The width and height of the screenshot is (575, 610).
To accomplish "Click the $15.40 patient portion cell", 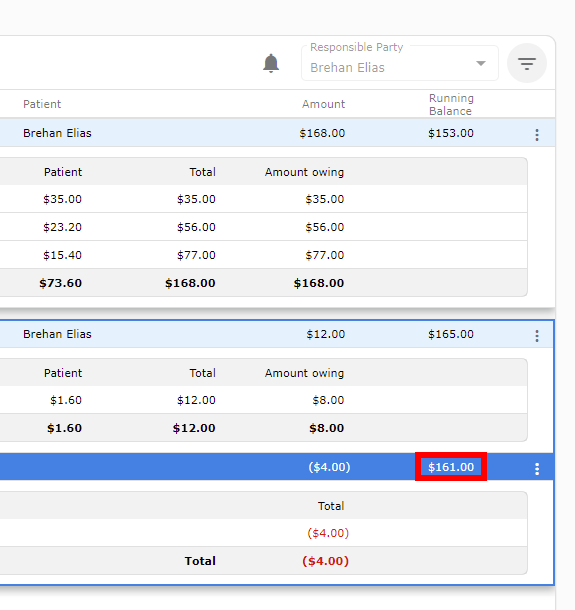I will 62,255.
